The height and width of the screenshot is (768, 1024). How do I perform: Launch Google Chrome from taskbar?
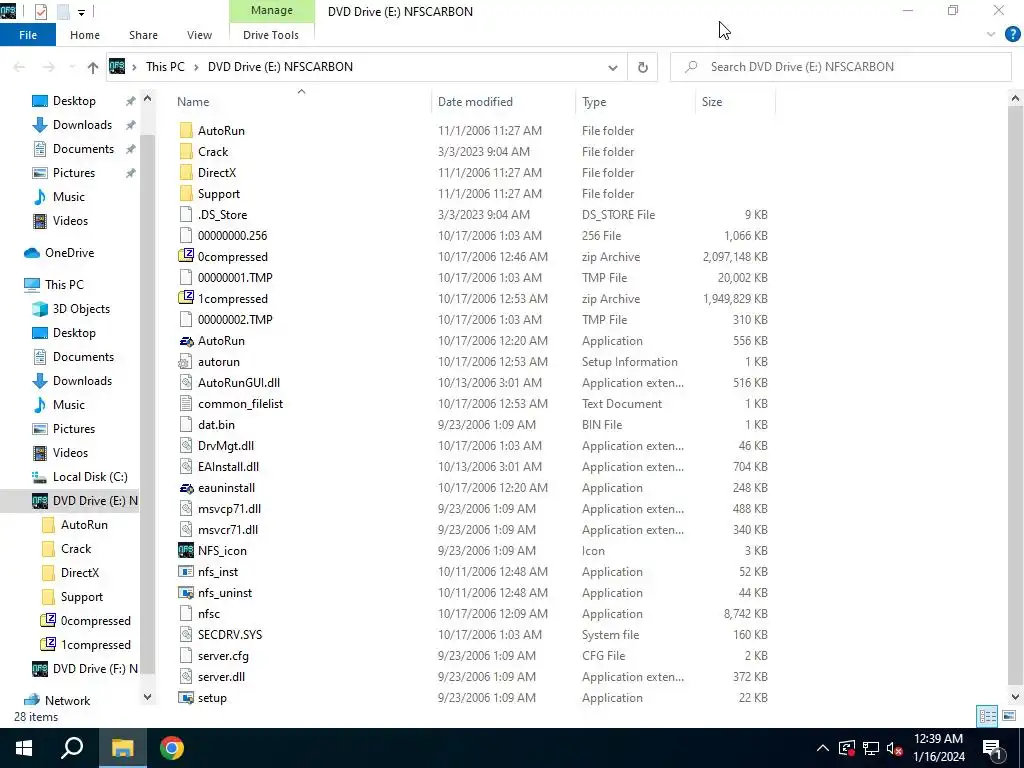click(x=172, y=748)
